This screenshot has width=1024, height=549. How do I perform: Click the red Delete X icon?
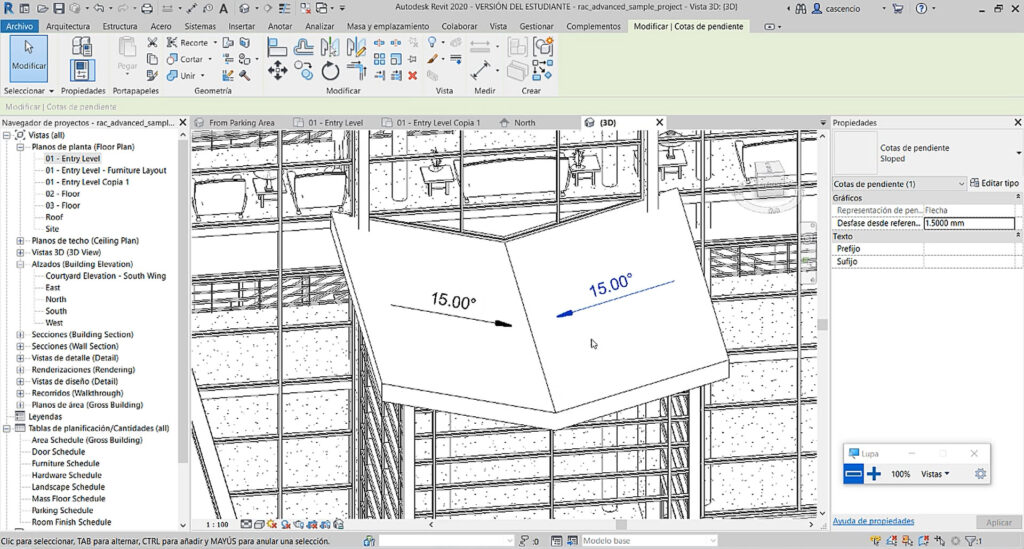pos(412,75)
